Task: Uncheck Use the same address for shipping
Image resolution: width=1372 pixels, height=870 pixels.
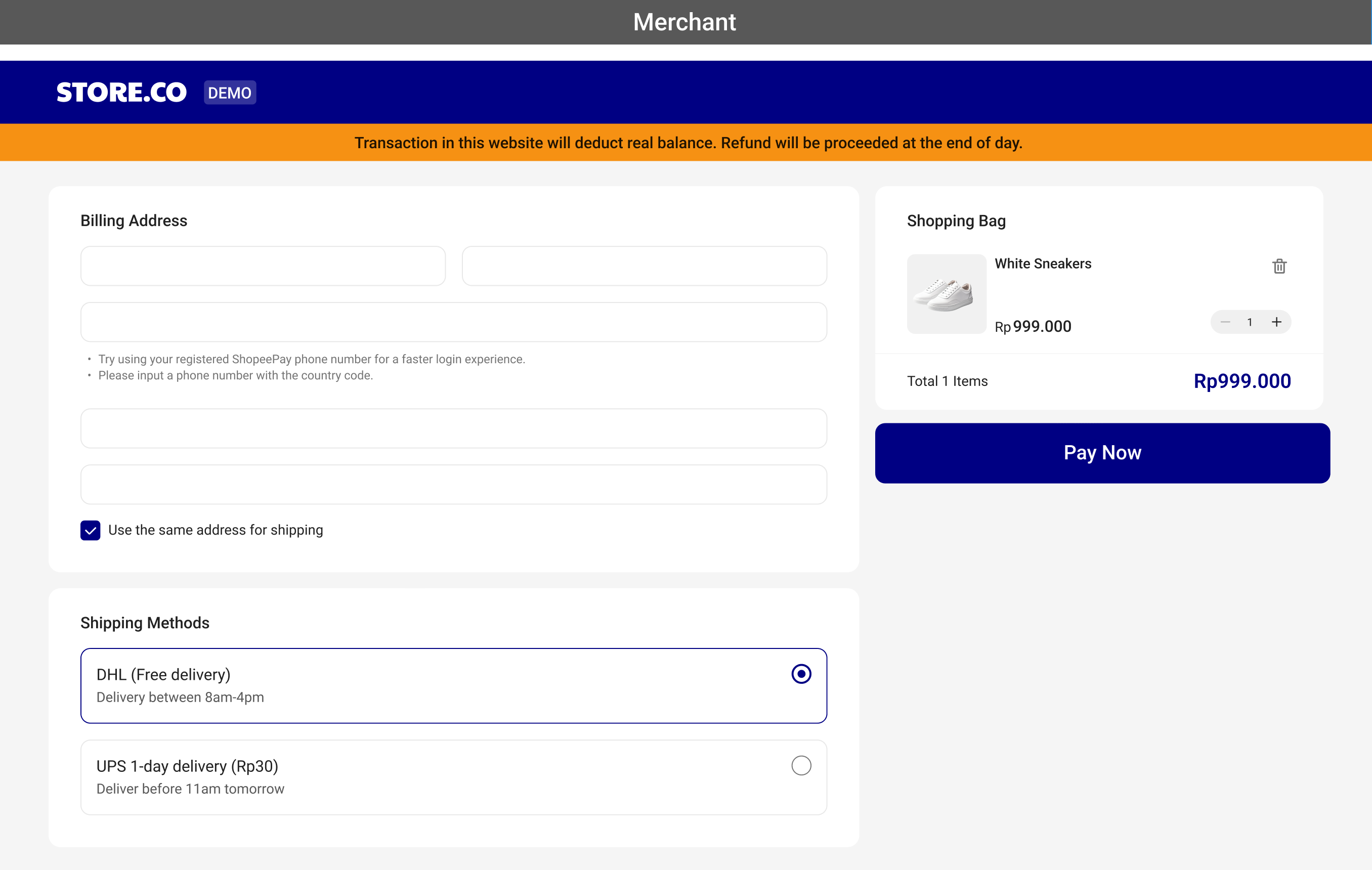Action: pyautogui.click(x=90, y=530)
